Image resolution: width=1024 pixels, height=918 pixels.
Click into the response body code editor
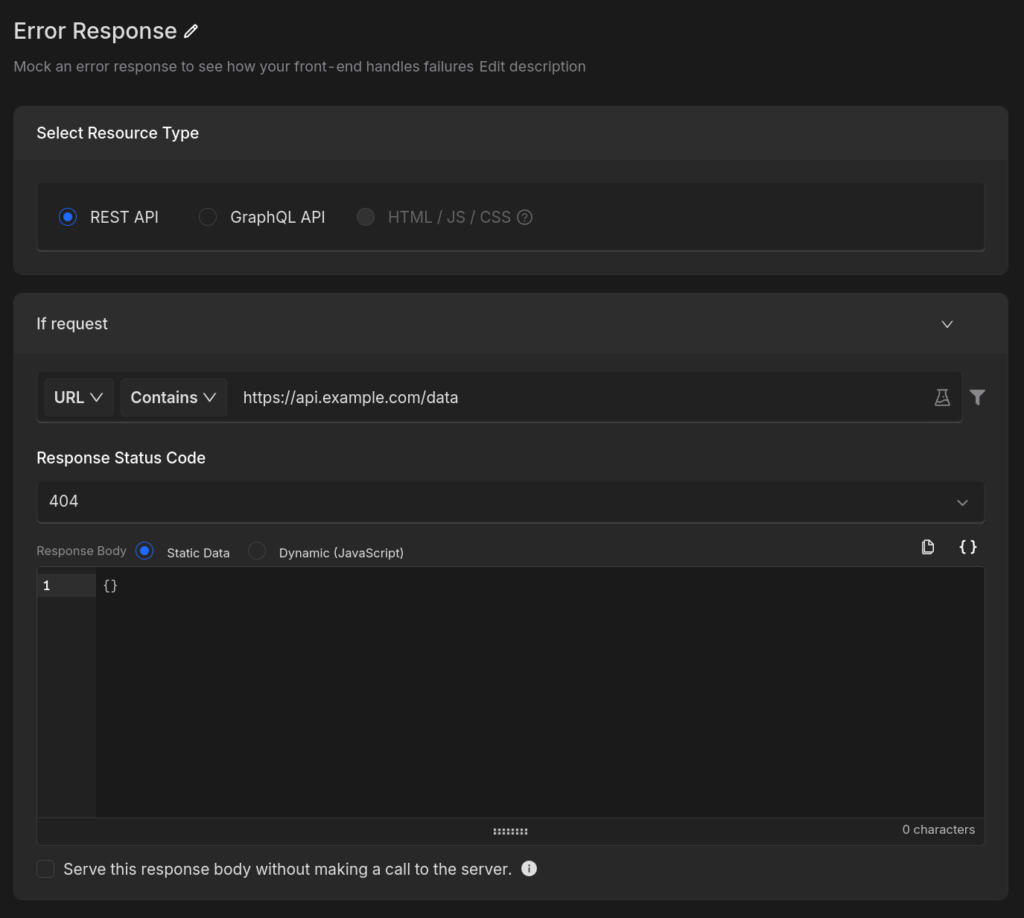pos(539,692)
